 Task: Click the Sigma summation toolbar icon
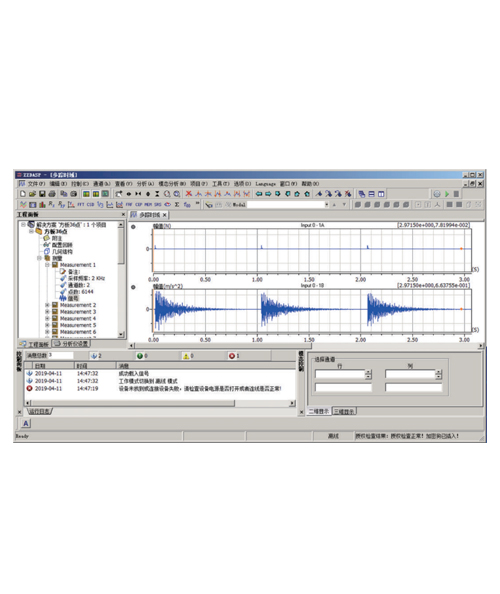[x=177, y=205]
